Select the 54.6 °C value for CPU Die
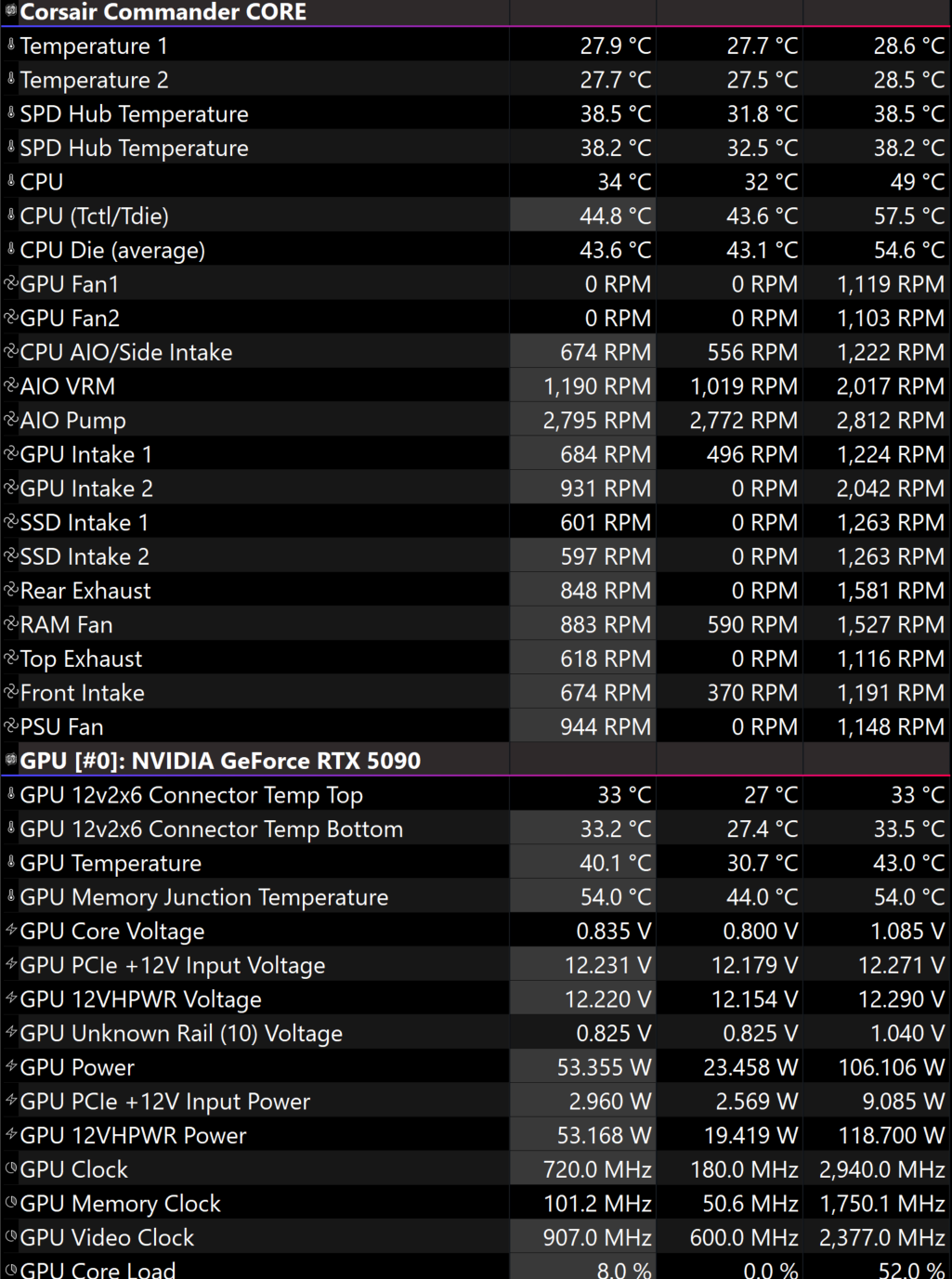This screenshot has width=952, height=1279. 909,250
